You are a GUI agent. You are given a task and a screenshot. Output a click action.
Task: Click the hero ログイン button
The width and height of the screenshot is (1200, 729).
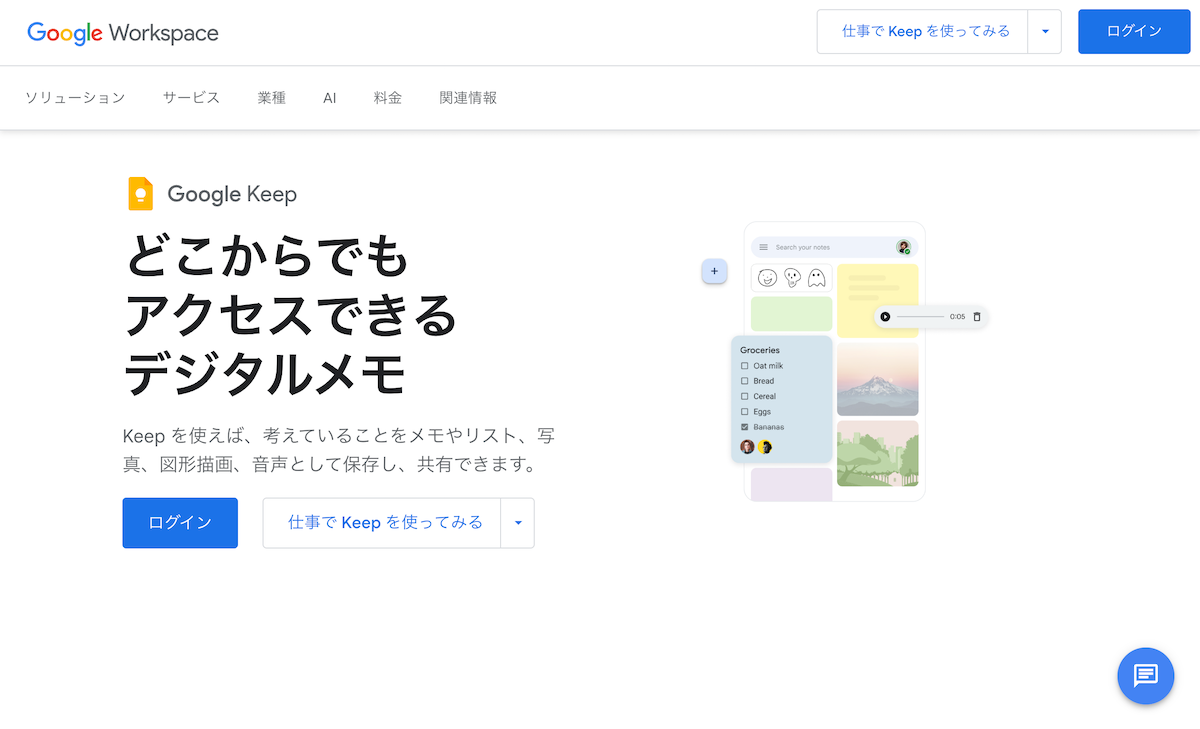(180, 523)
